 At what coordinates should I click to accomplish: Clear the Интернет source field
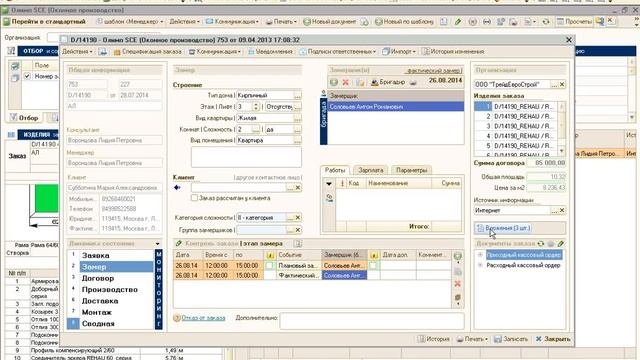[x=562, y=211]
